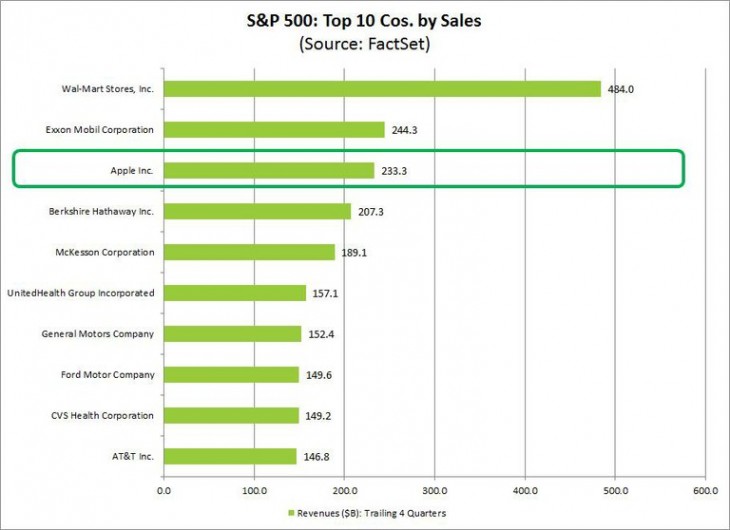Click the CVS Health Corporation label

click(103, 415)
